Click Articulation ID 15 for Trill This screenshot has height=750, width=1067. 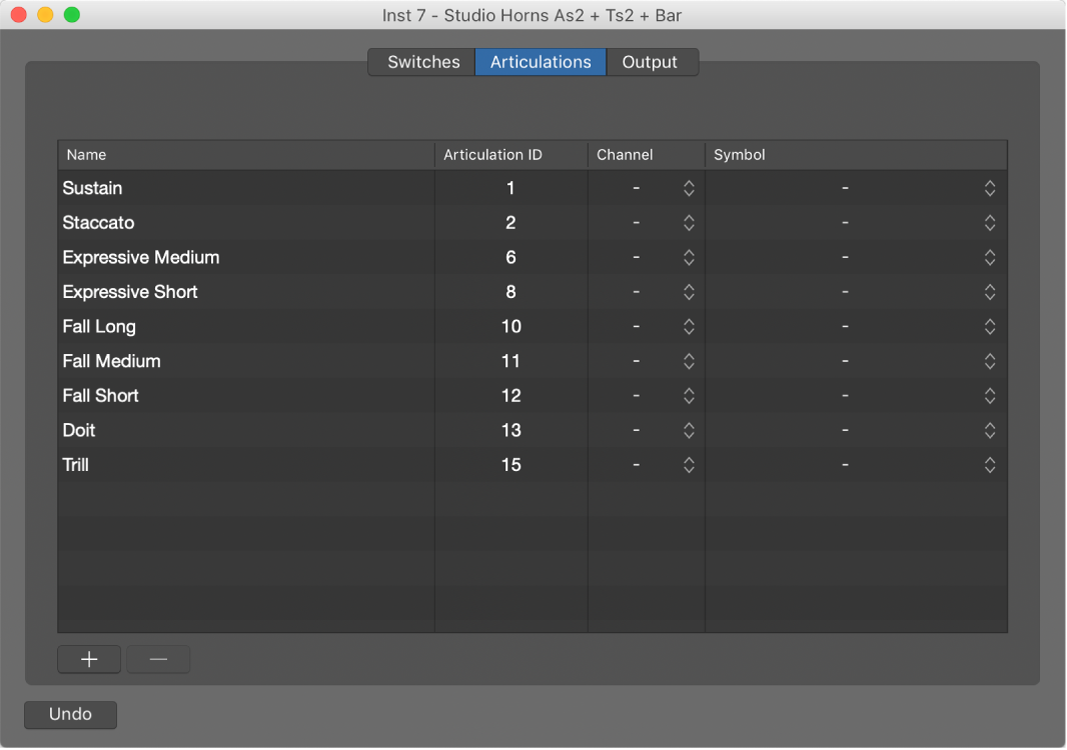[x=511, y=465]
